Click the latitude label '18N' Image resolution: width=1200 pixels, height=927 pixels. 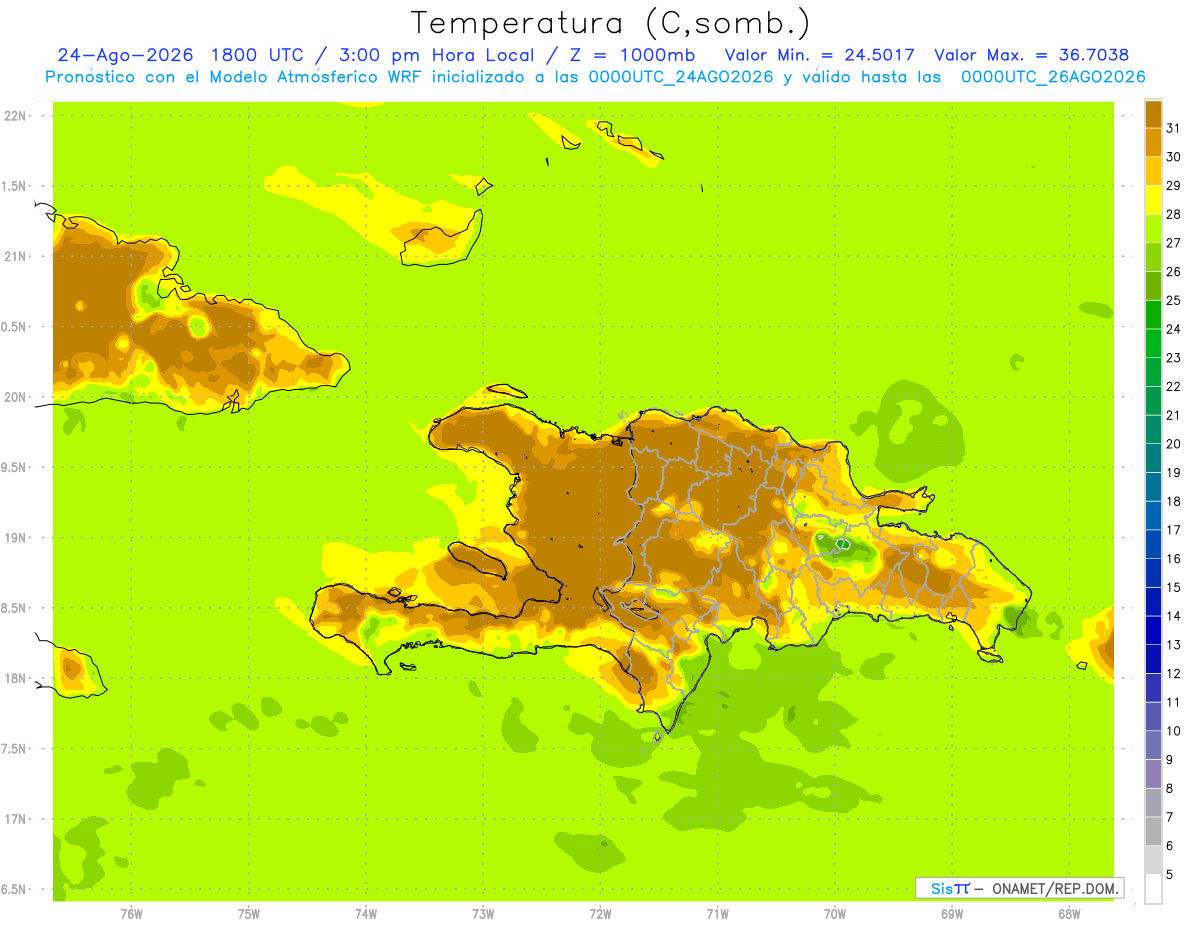click(17, 678)
